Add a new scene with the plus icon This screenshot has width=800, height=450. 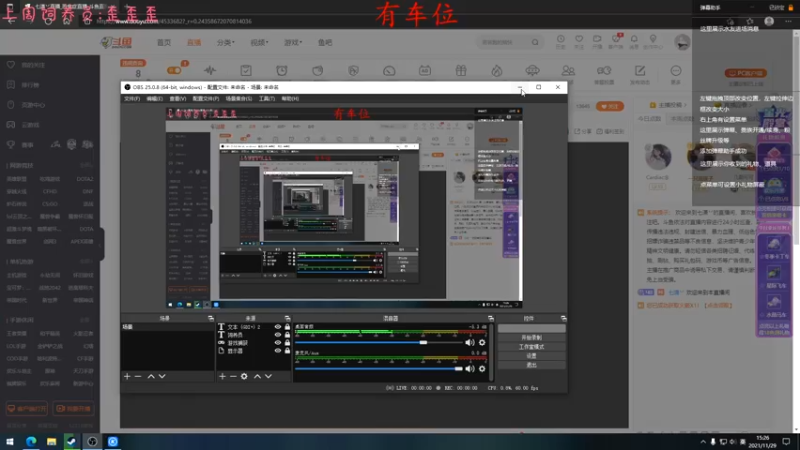coord(127,377)
